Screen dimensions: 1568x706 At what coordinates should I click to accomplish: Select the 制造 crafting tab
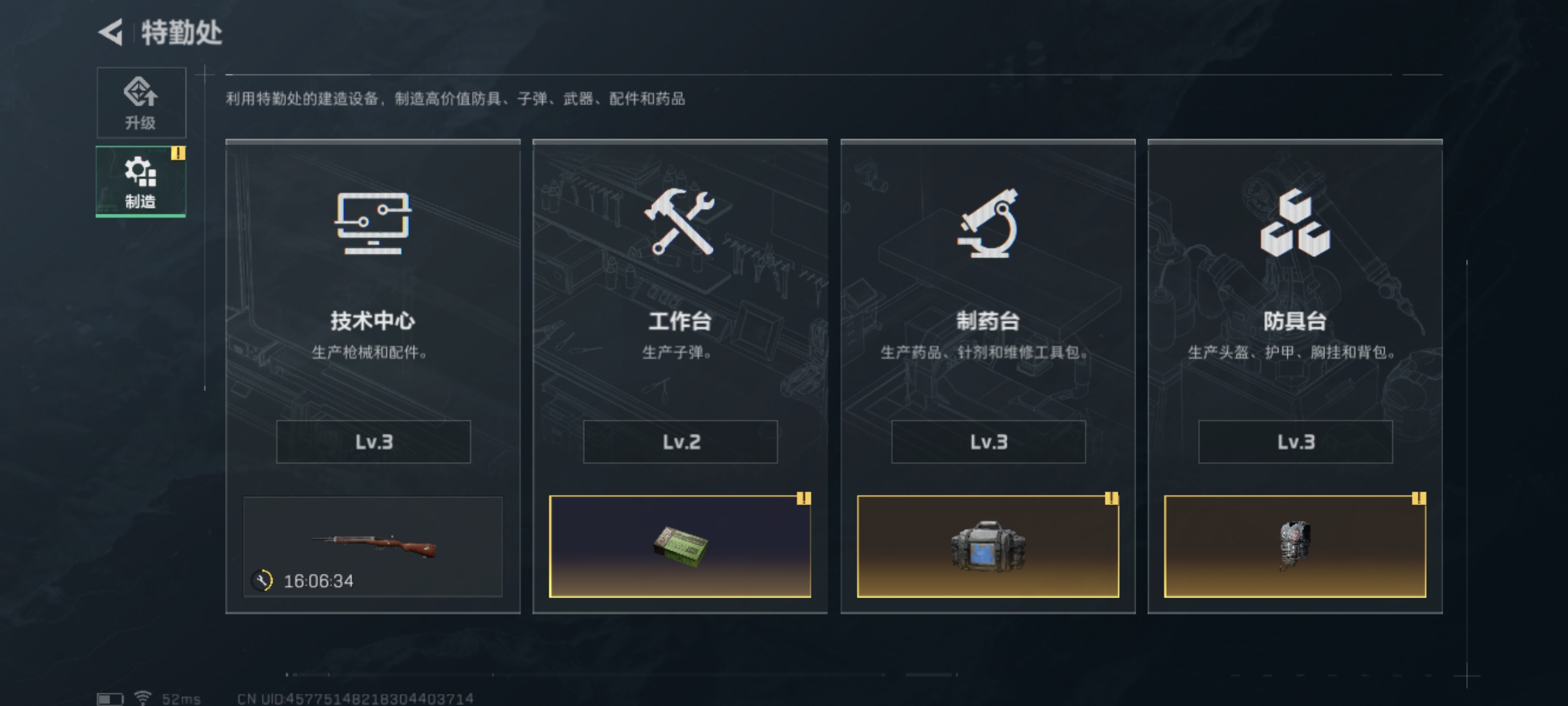pyautogui.click(x=141, y=182)
